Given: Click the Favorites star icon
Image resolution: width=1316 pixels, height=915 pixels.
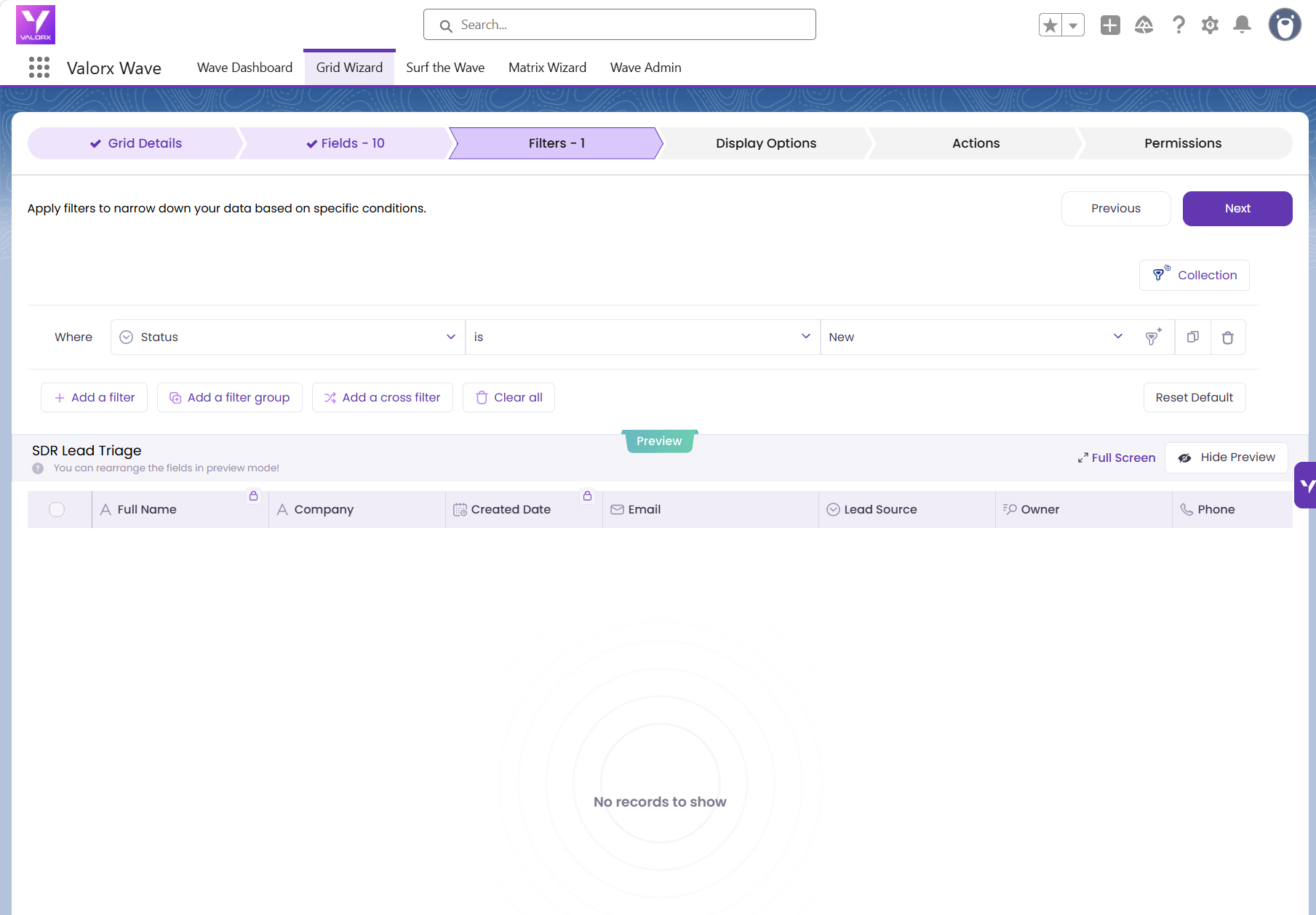Looking at the screenshot, I should [x=1050, y=25].
